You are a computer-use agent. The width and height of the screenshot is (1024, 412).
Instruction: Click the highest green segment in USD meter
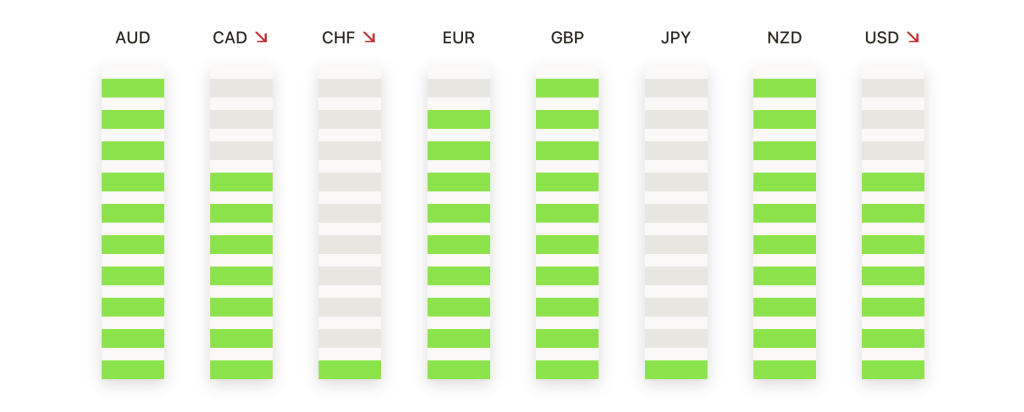[x=893, y=182]
